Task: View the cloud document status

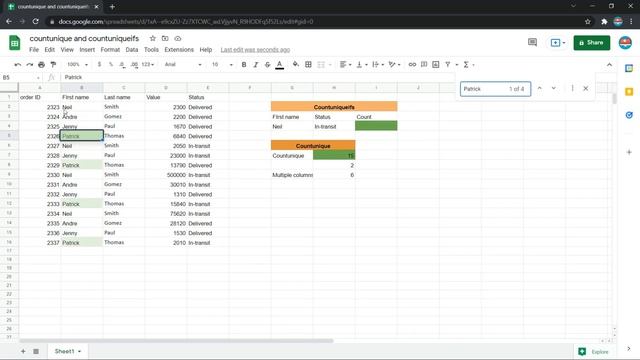Action: [178, 38]
